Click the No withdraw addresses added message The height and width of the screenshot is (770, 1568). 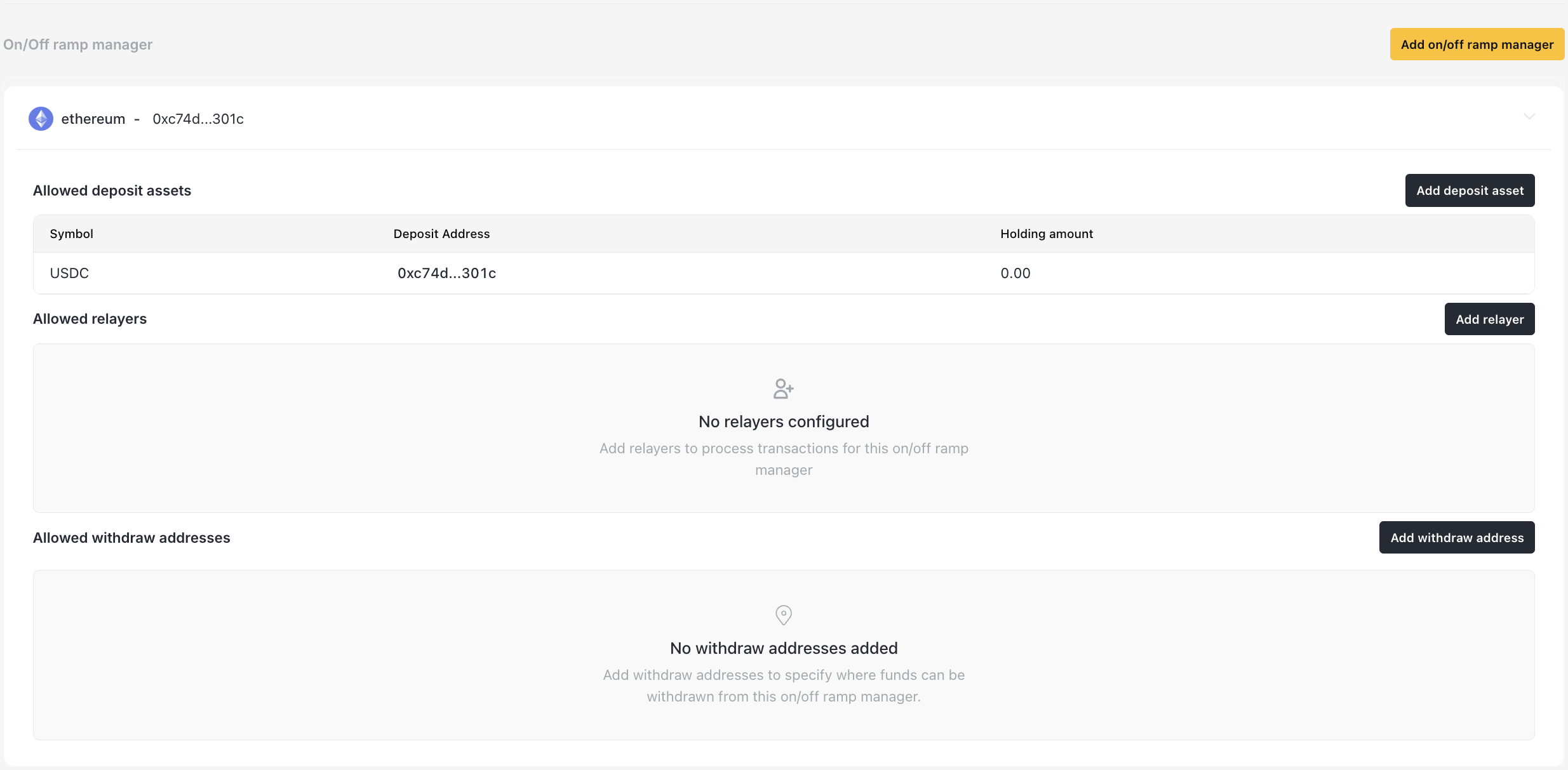click(x=783, y=648)
